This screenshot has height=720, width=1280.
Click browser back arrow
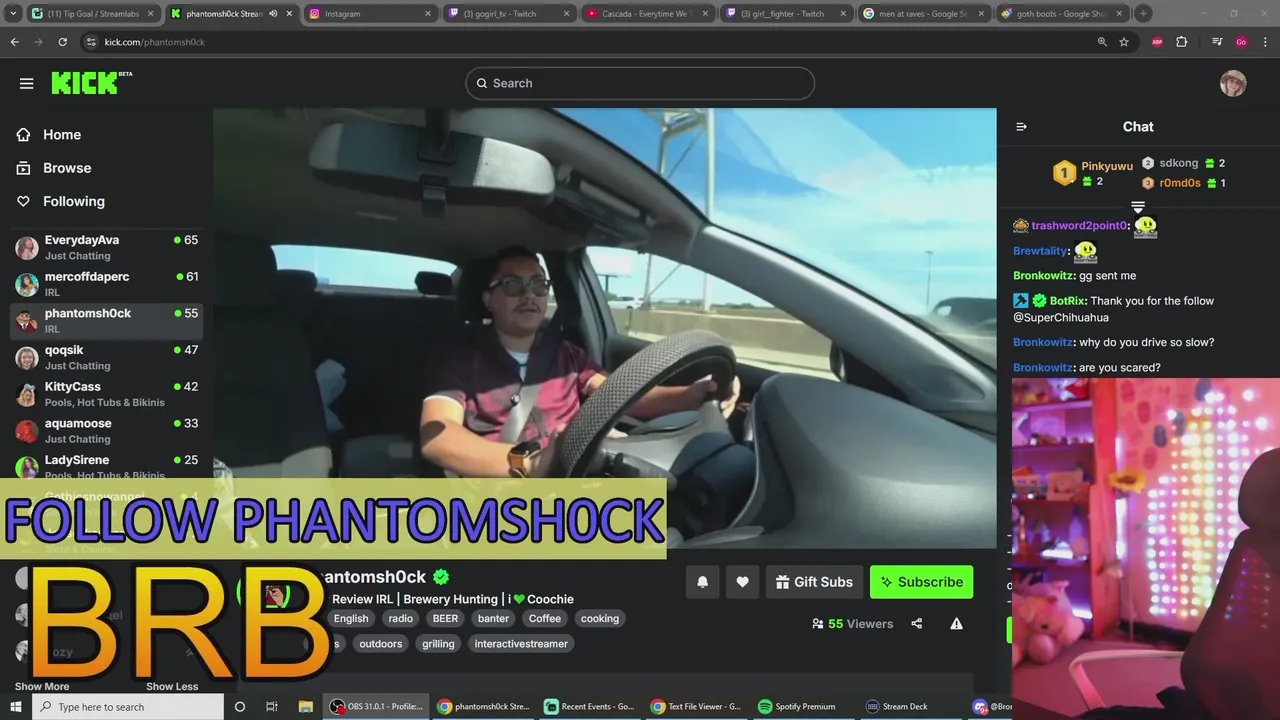point(14,42)
